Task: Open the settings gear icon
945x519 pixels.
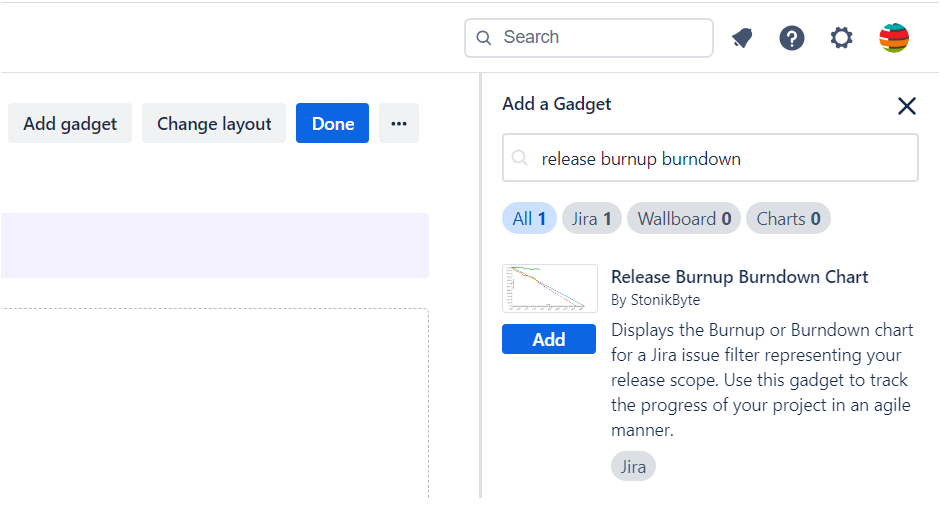Action: coord(841,38)
